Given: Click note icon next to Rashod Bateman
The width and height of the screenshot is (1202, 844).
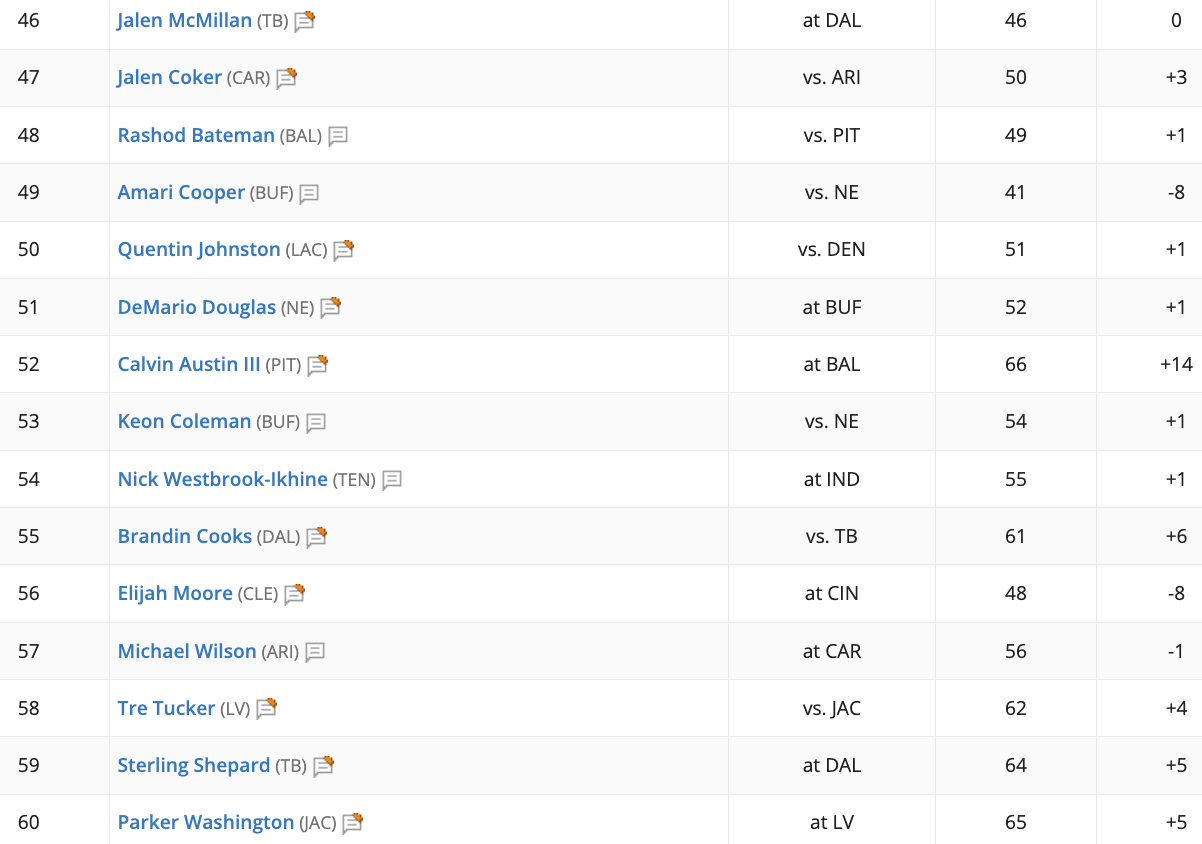Looking at the screenshot, I should click(338, 136).
